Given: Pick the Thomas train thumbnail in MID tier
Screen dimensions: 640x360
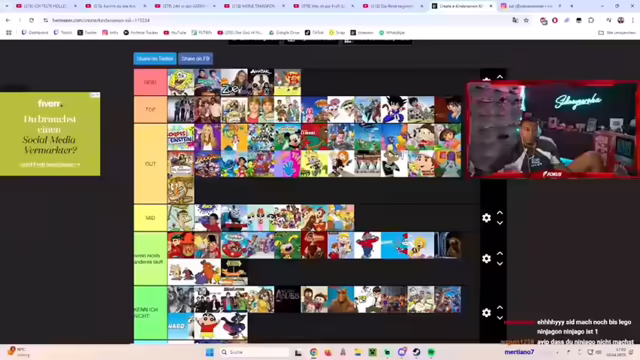Looking at the screenshot, I should 234,218.
